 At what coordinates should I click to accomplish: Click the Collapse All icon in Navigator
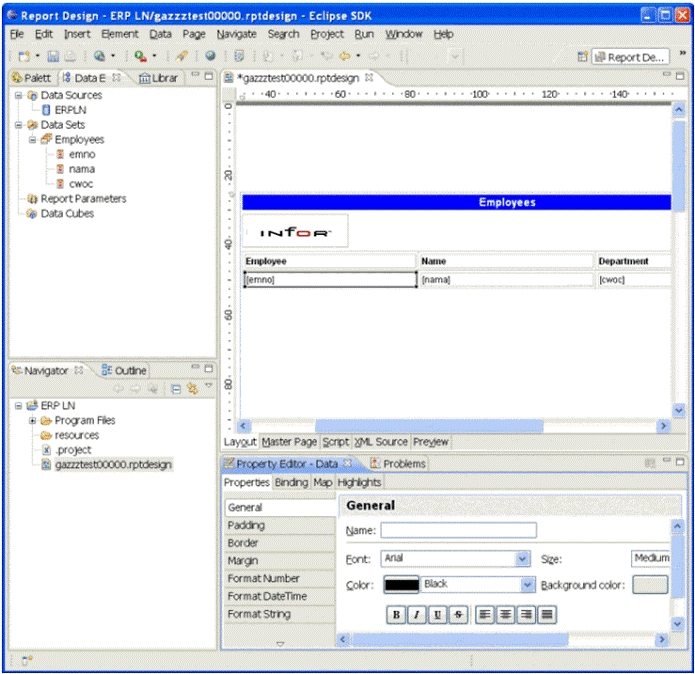coord(175,388)
